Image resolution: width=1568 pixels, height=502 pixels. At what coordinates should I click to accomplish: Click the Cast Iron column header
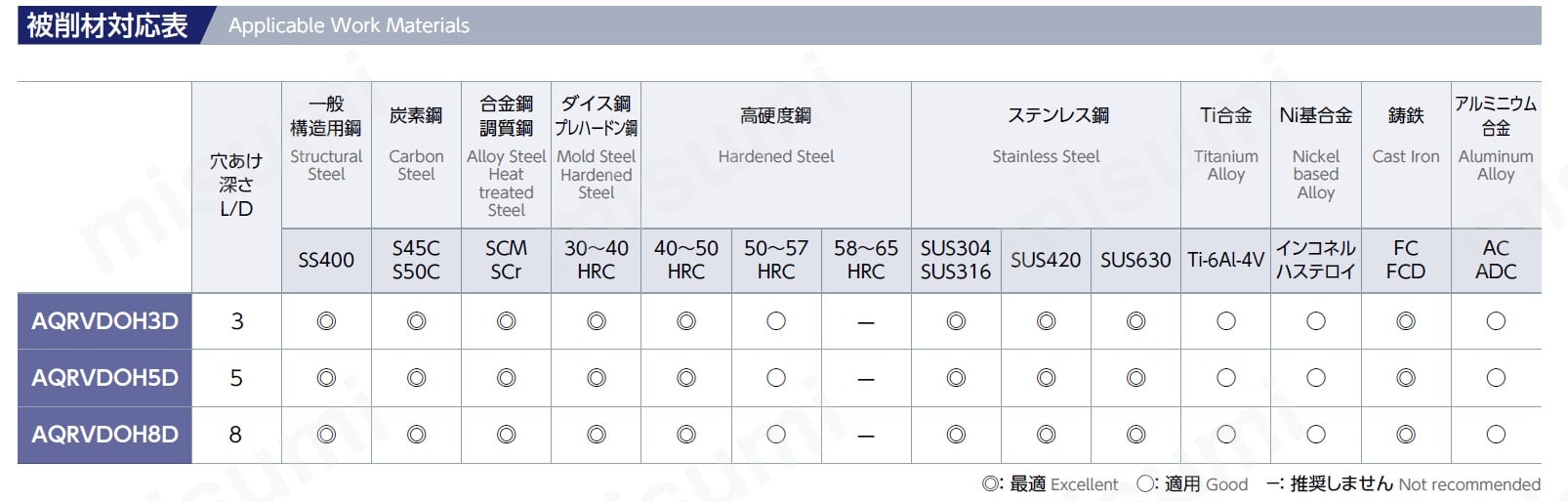[1406, 155]
